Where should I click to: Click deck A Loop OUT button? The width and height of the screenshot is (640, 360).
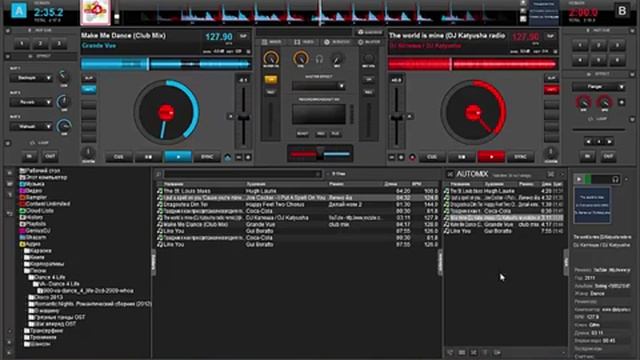pos(50,156)
